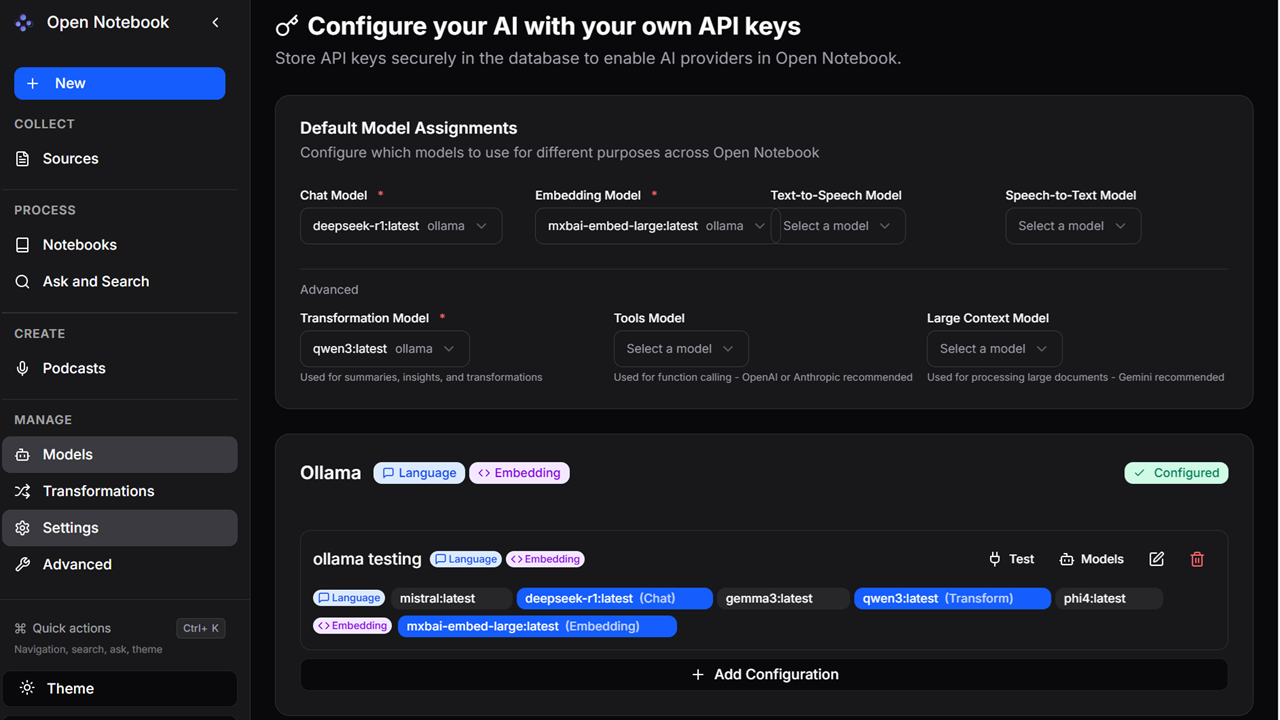Open Sources in the sidebar
The width and height of the screenshot is (1280, 720).
coord(119,158)
